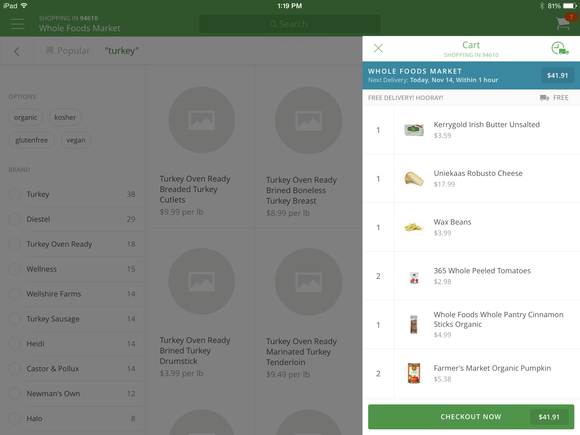Check the Diestel brand filter
Viewport: 580px width, 435px height.
[x=15, y=219]
